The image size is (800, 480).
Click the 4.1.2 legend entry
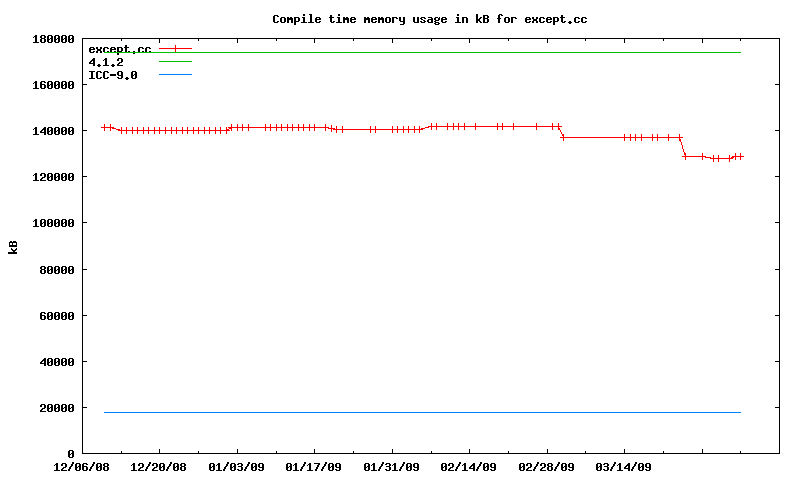[105, 62]
